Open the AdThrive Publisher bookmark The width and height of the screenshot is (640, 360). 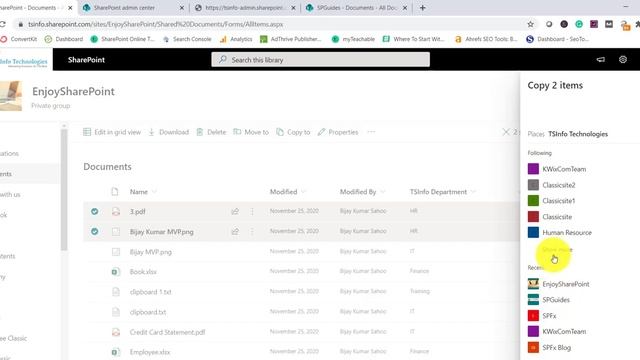pyautogui.click(x=291, y=39)
